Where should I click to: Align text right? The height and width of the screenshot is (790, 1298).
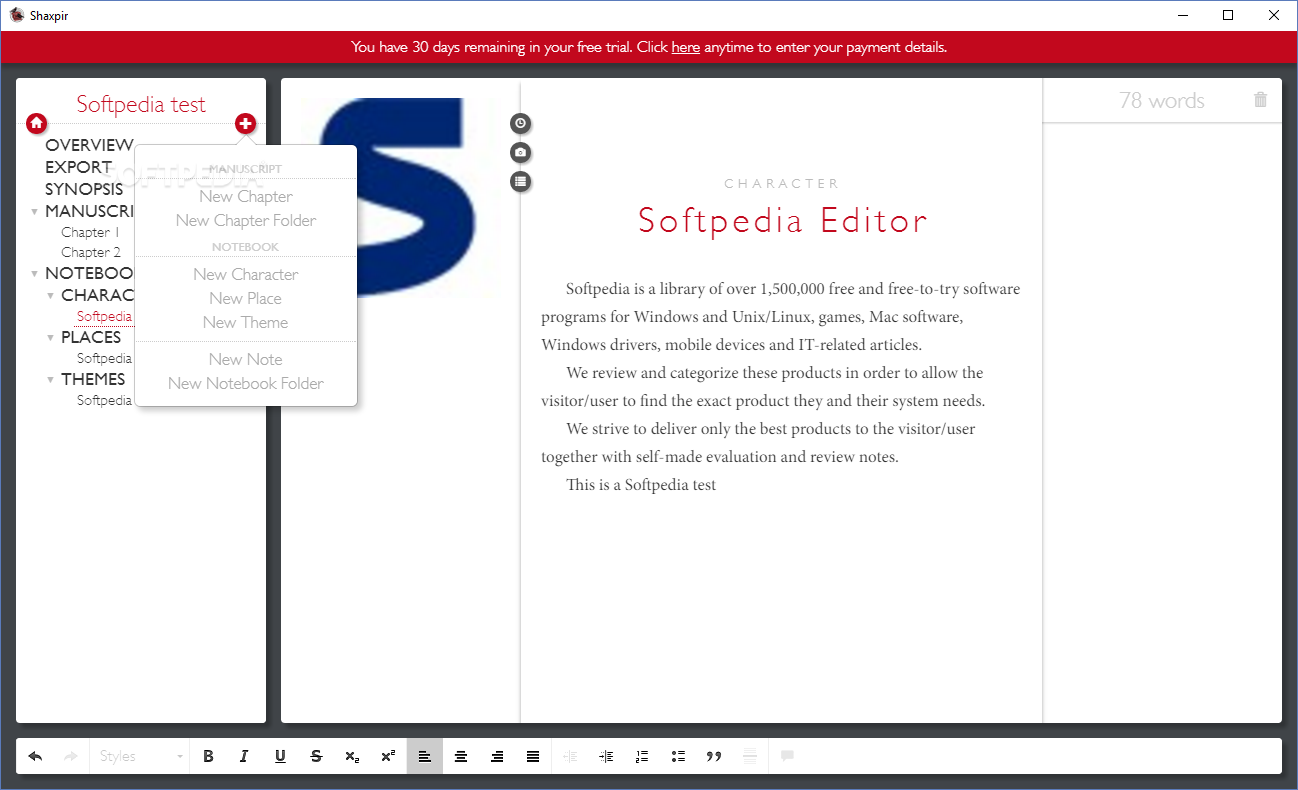point(497,756)
